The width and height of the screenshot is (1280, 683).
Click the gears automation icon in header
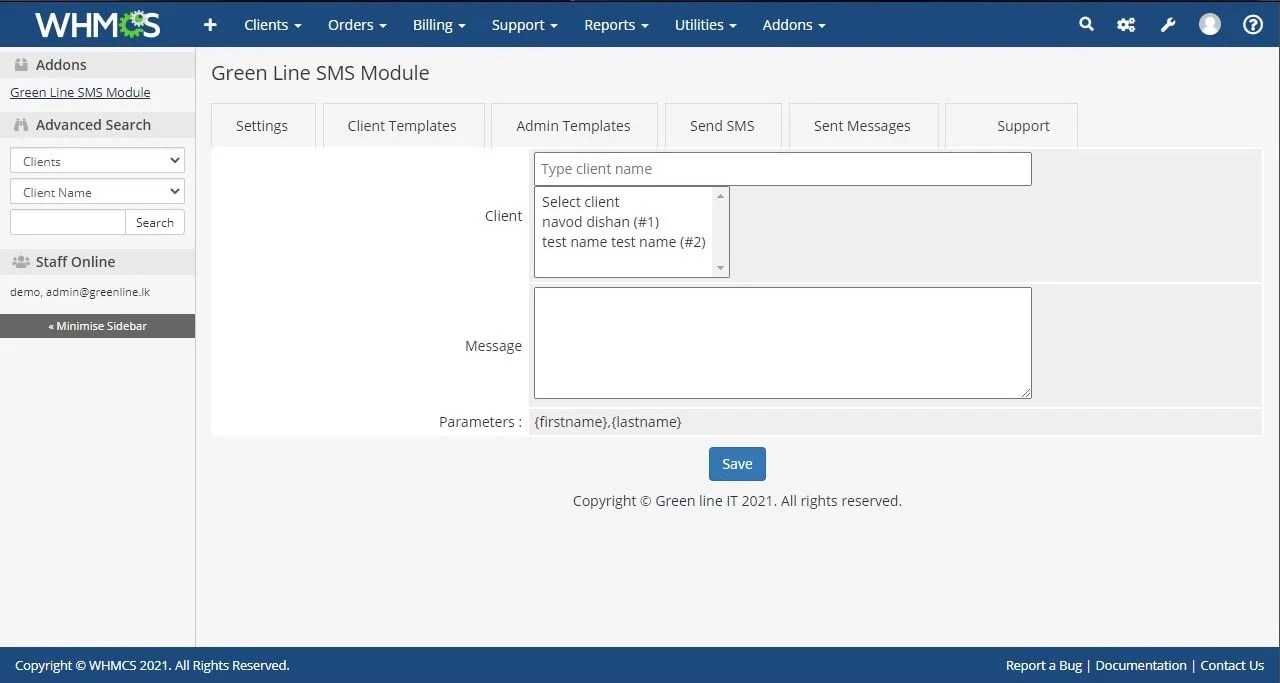(x=1126, y=25)
